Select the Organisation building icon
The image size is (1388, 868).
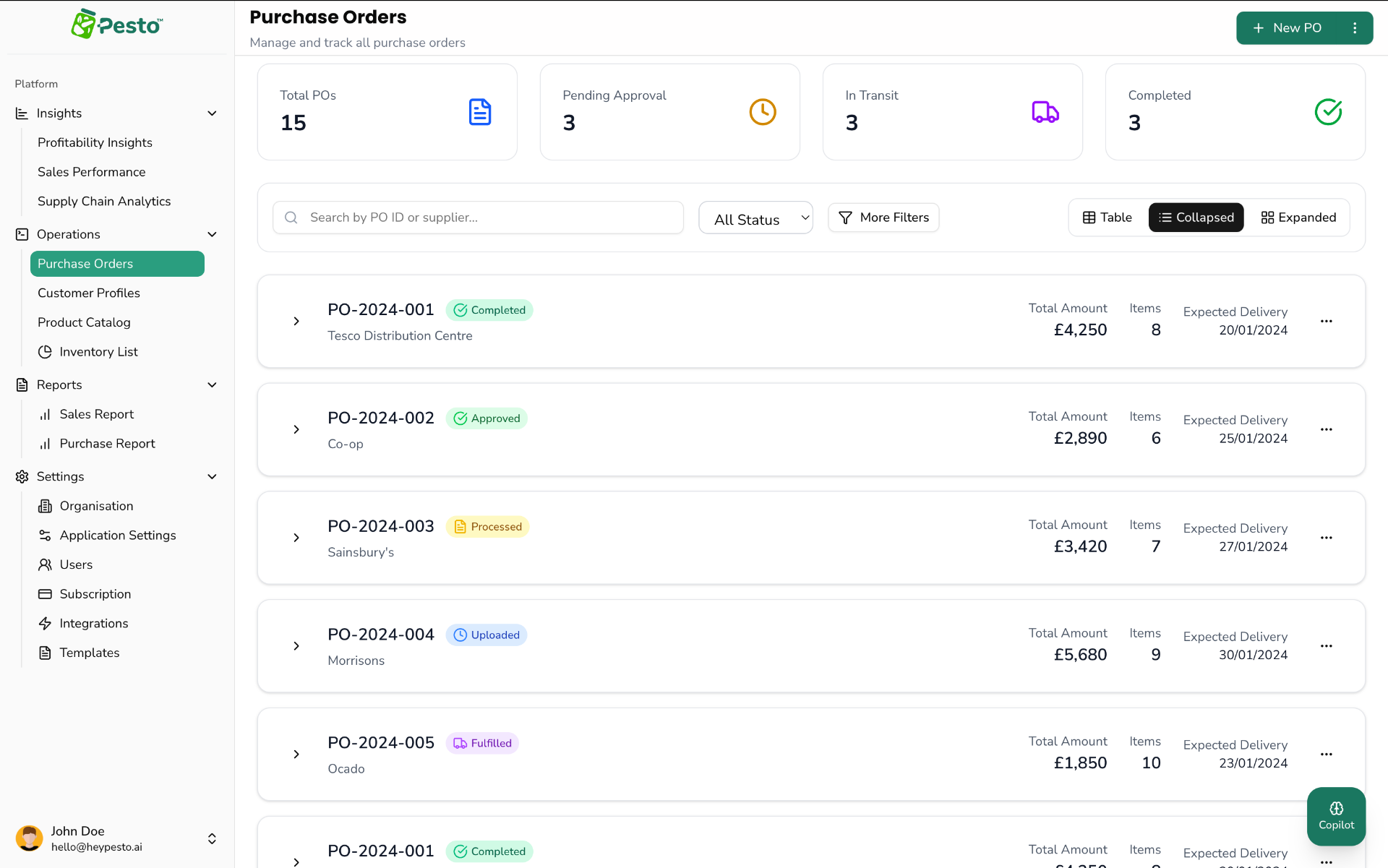coord(46,506)
